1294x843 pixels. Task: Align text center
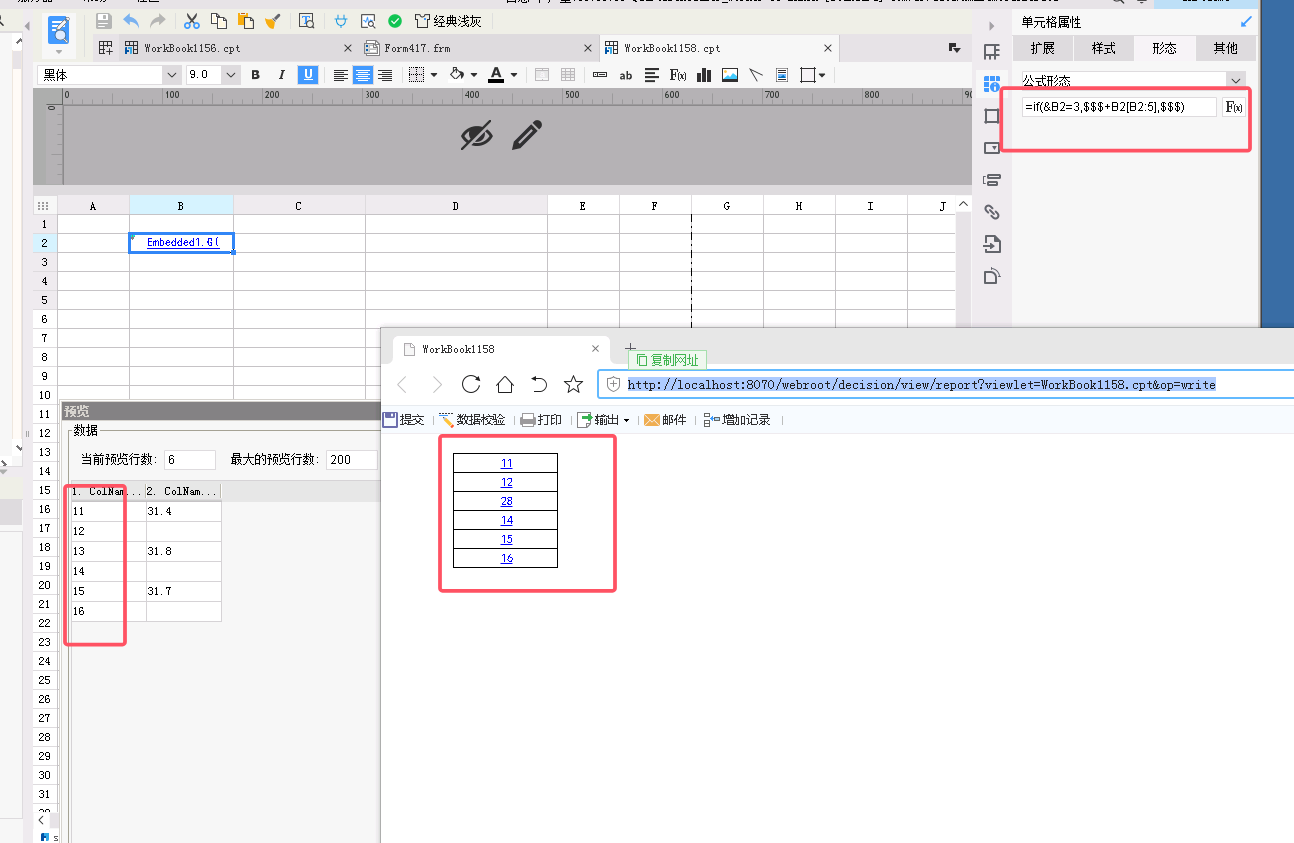point(363,75)
